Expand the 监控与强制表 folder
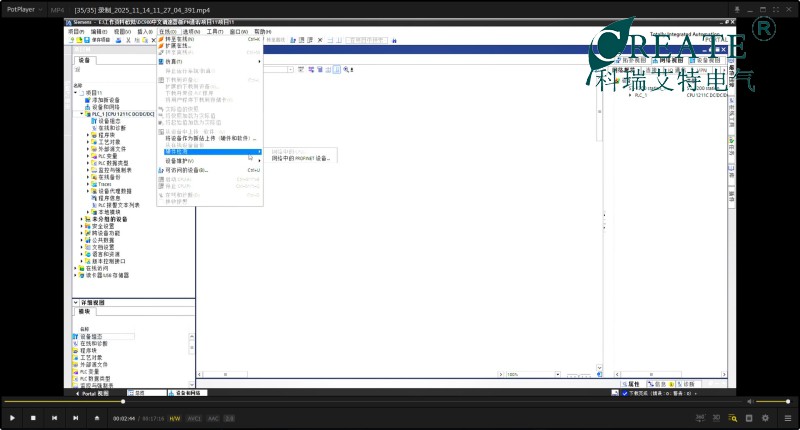This screenshot has height=430, width=800. pyautogui.click(x=88, y=170)
